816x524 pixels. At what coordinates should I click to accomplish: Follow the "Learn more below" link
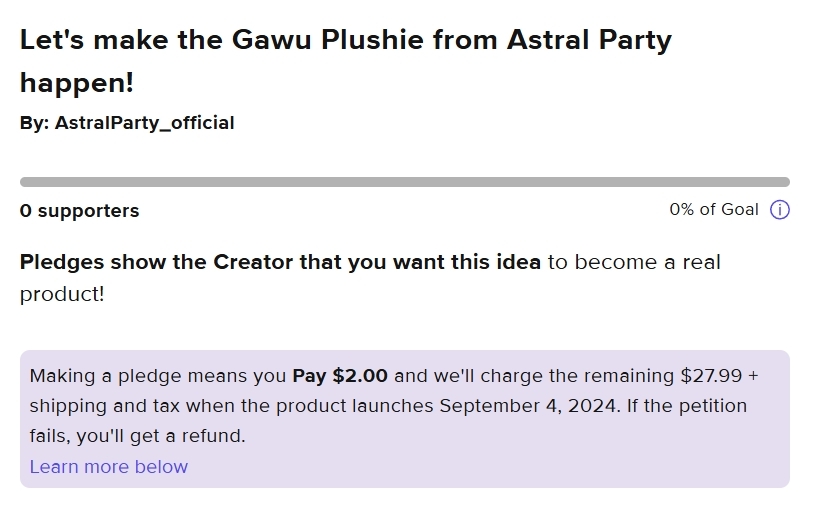coord(109,467)
